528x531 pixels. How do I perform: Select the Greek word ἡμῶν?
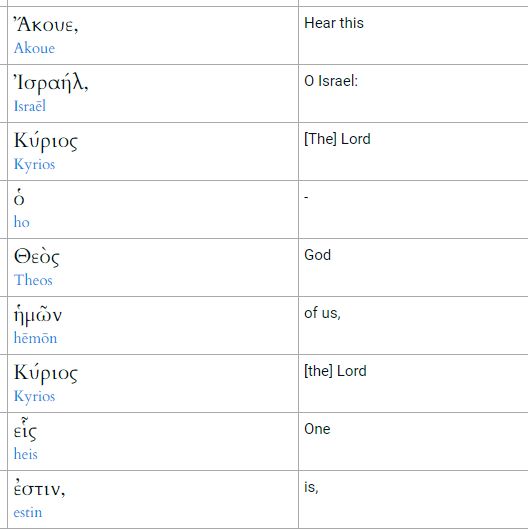(38, 315)
